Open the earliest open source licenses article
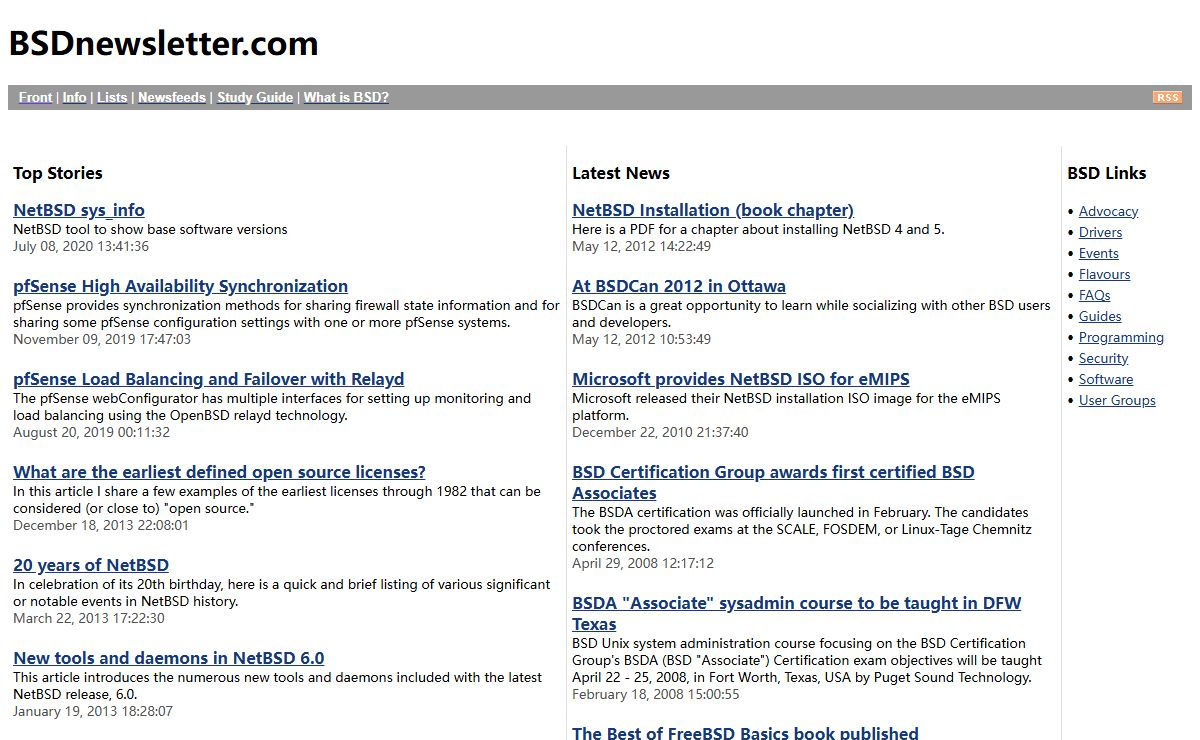The image size is (1200, 740). click(x=219, y=472)
